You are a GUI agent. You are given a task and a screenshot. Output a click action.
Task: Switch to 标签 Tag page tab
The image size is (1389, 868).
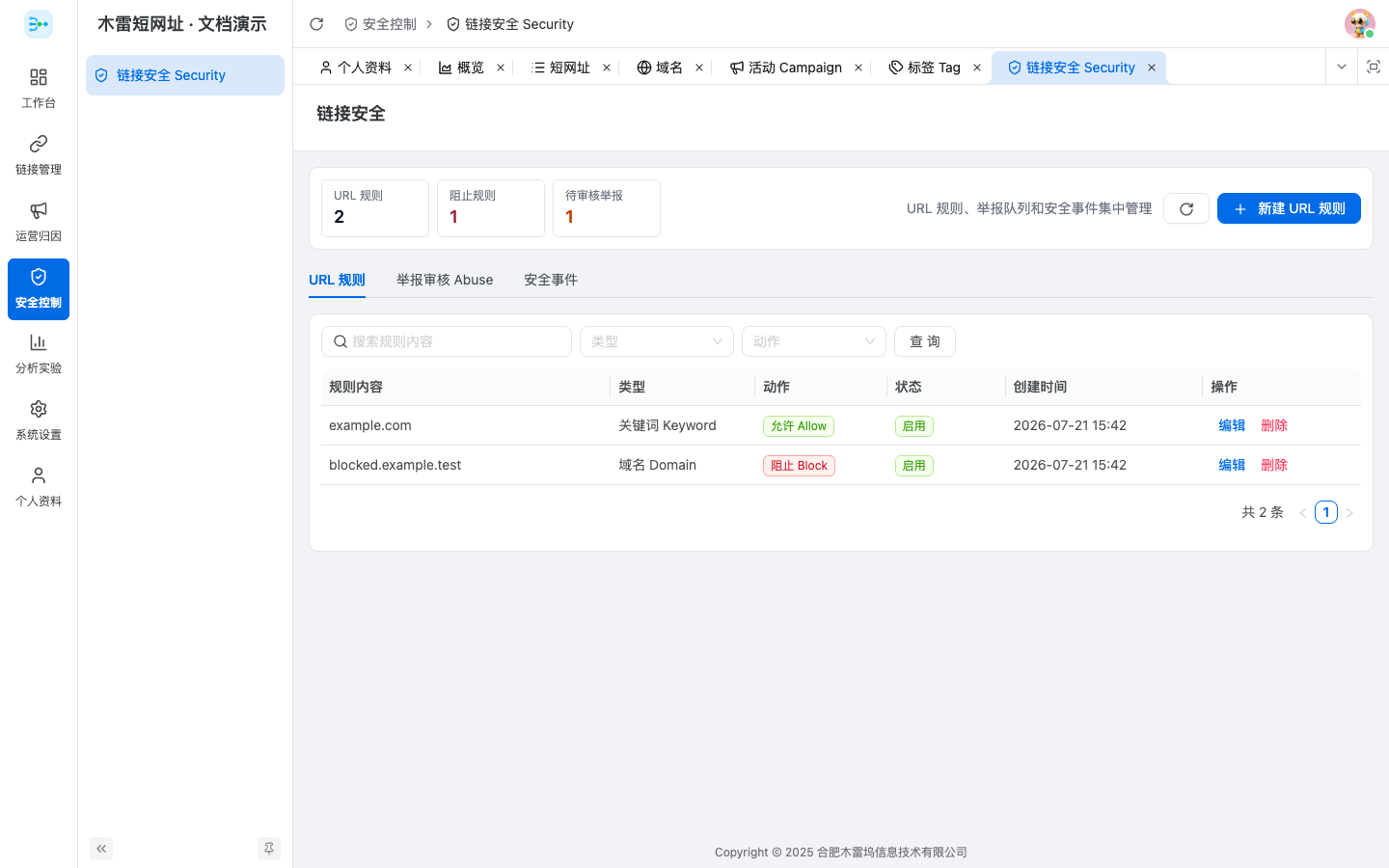[924, 68]
